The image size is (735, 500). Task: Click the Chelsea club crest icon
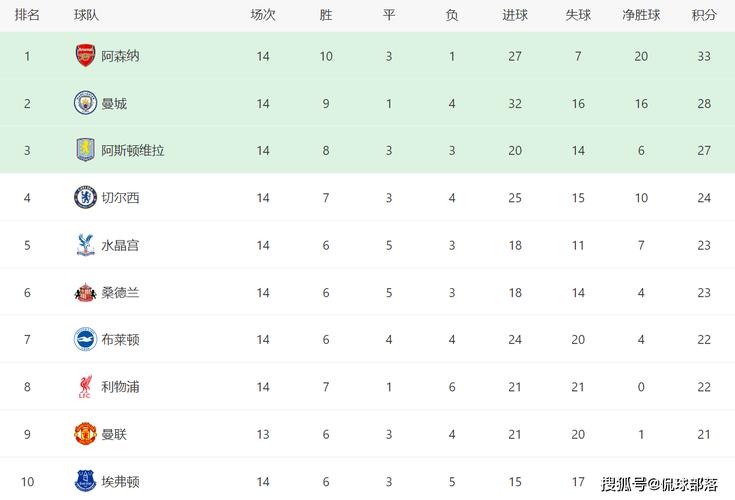pos(85,197)
